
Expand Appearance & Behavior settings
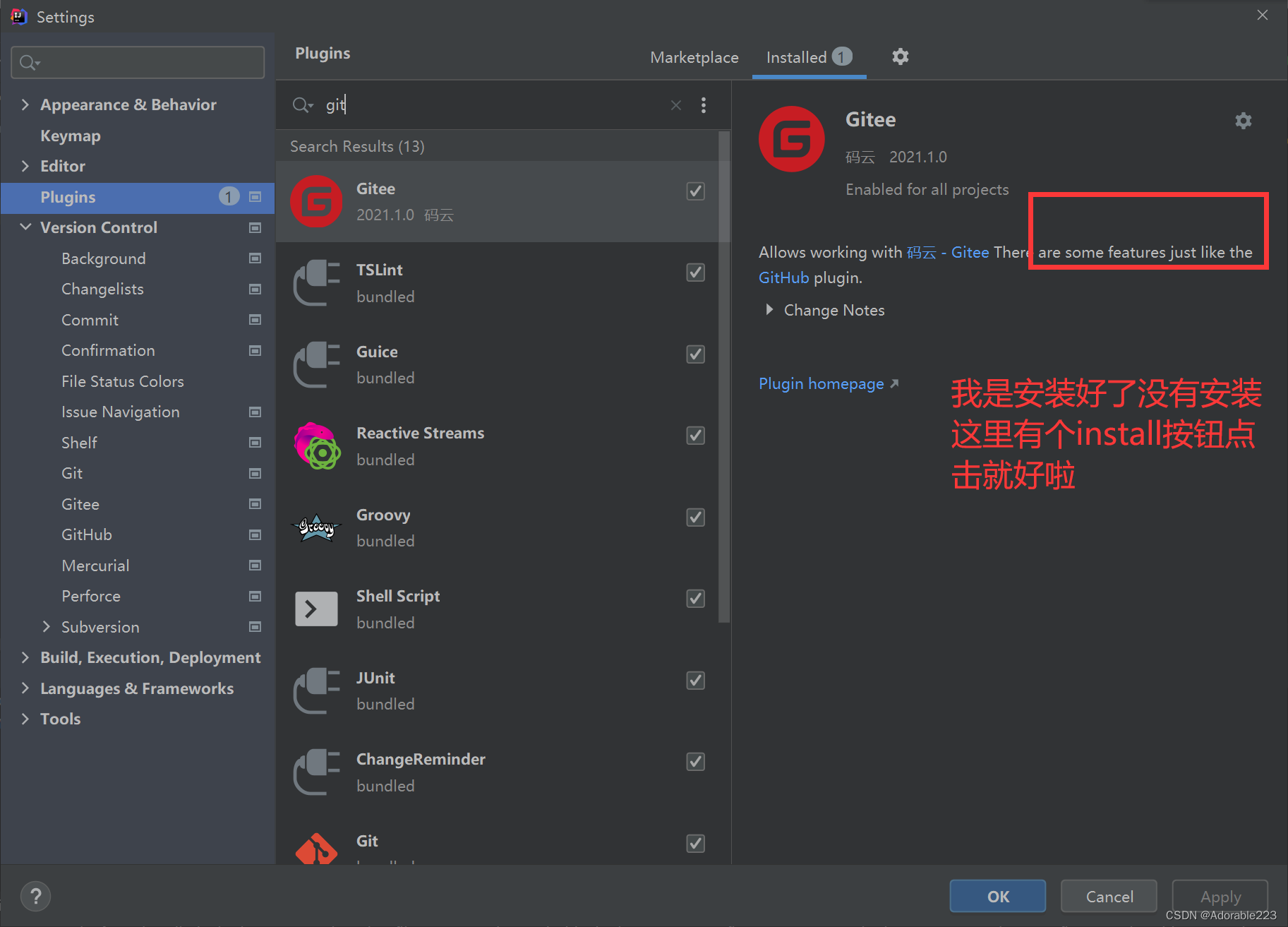coord(25,104)
